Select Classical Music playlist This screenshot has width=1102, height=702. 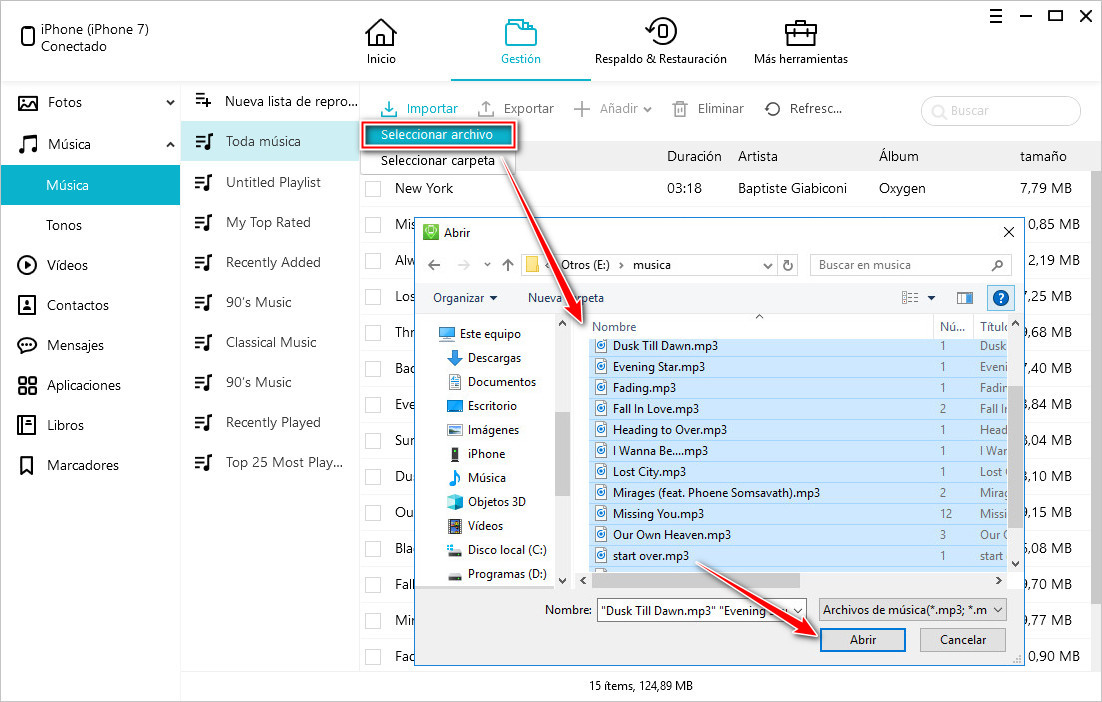[271, 343]
